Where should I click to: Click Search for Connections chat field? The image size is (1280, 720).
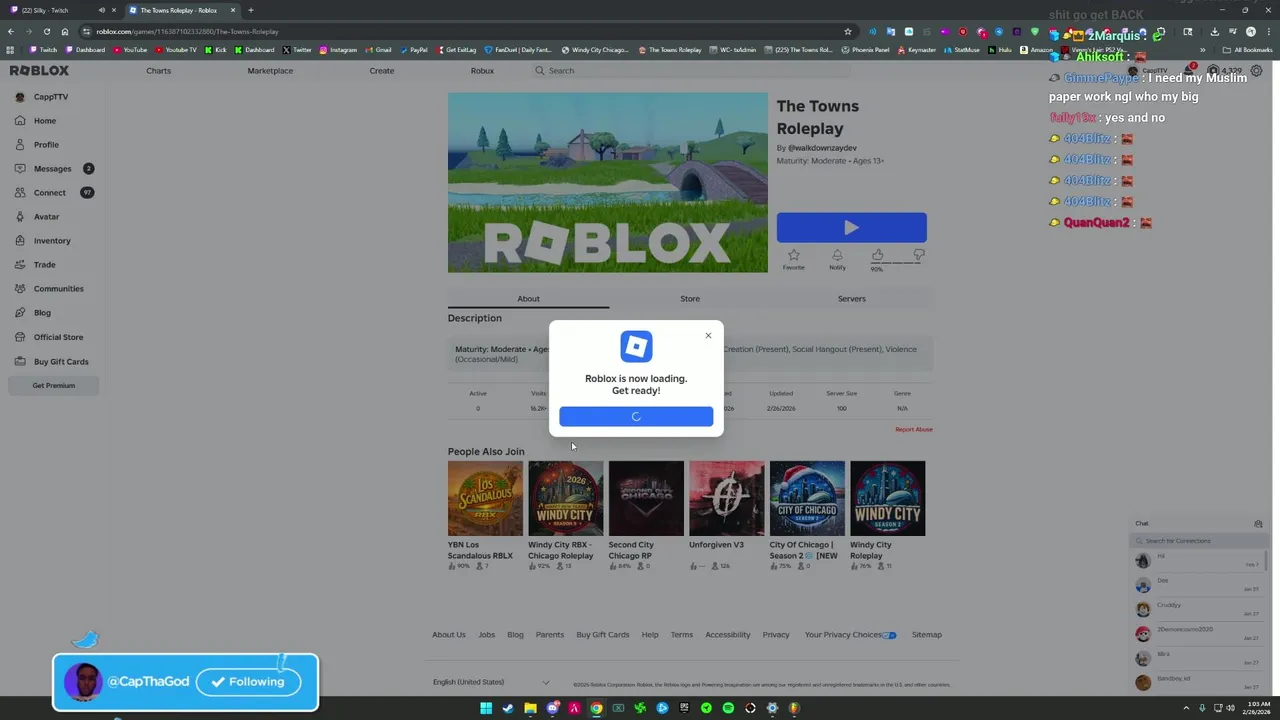tap(1197, 541)
